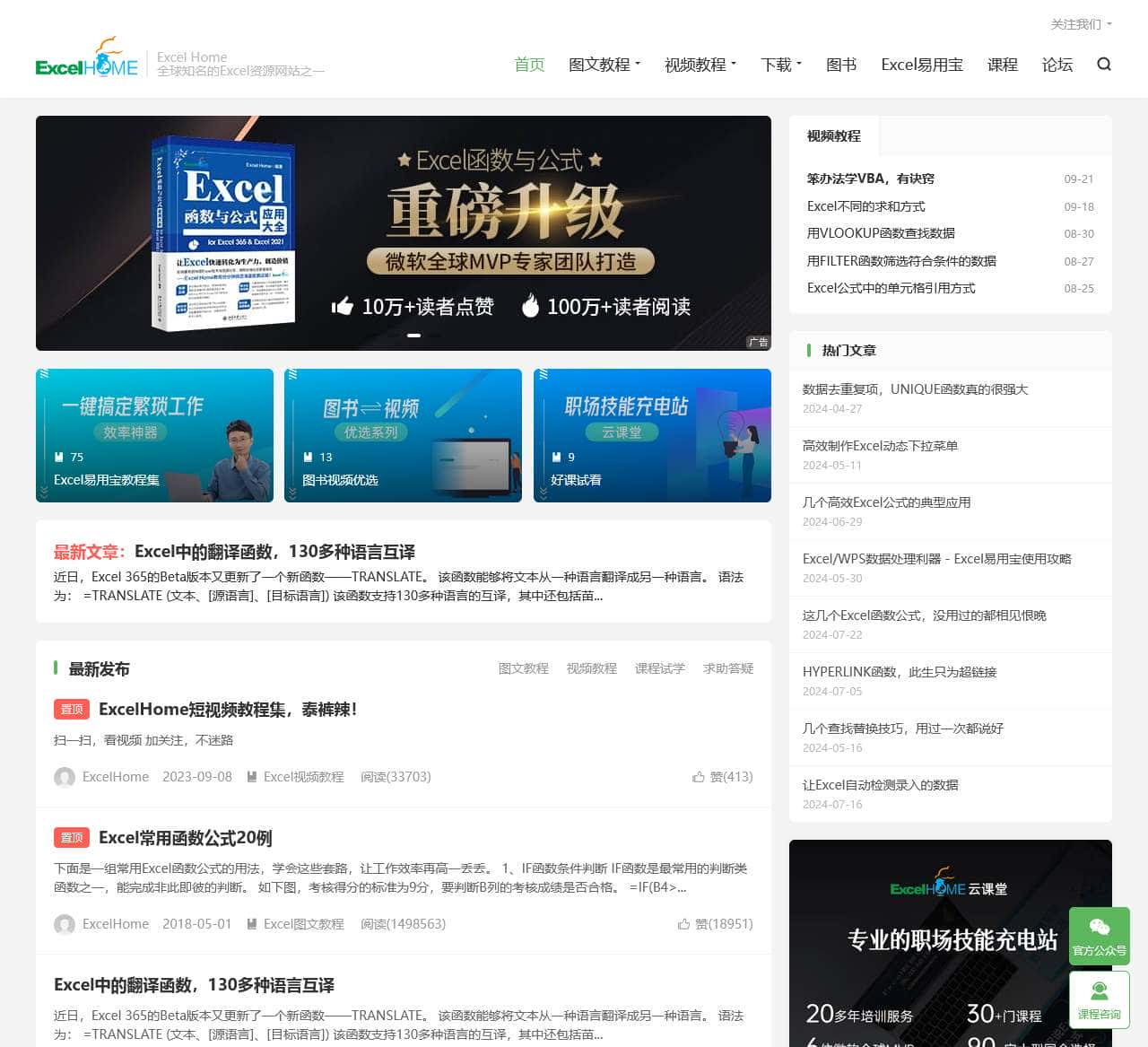Click thumbs-up icon for 赞(18951)
This screenshot has height=1047, width=1148.
pos(683,924)
